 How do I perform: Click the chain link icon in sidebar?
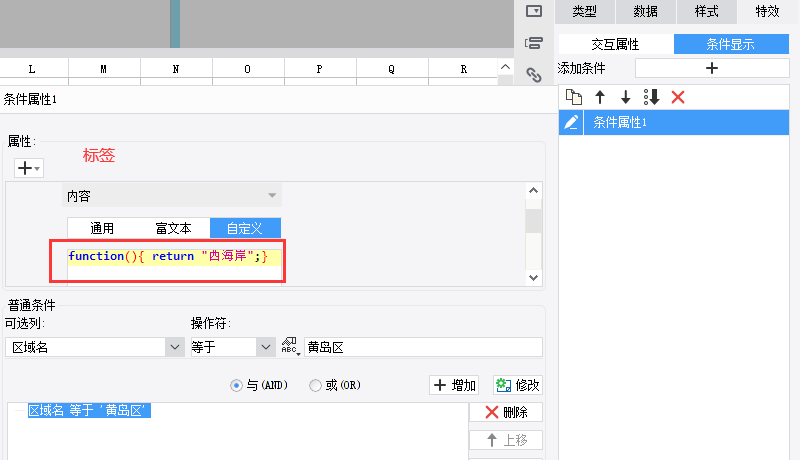coord(534,74)
